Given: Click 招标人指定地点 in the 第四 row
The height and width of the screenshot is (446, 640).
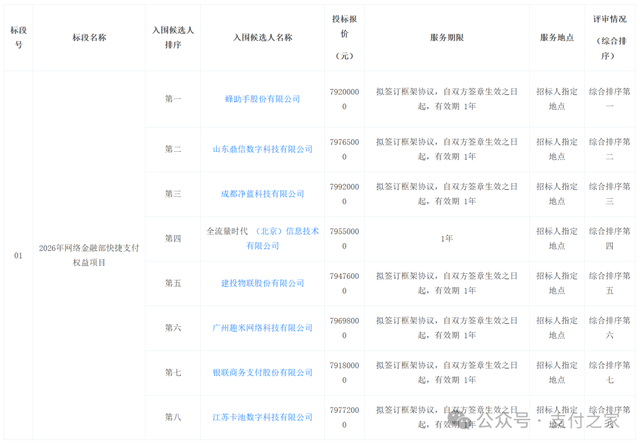Looking at the screenshot, I should [x=557, y=238].
